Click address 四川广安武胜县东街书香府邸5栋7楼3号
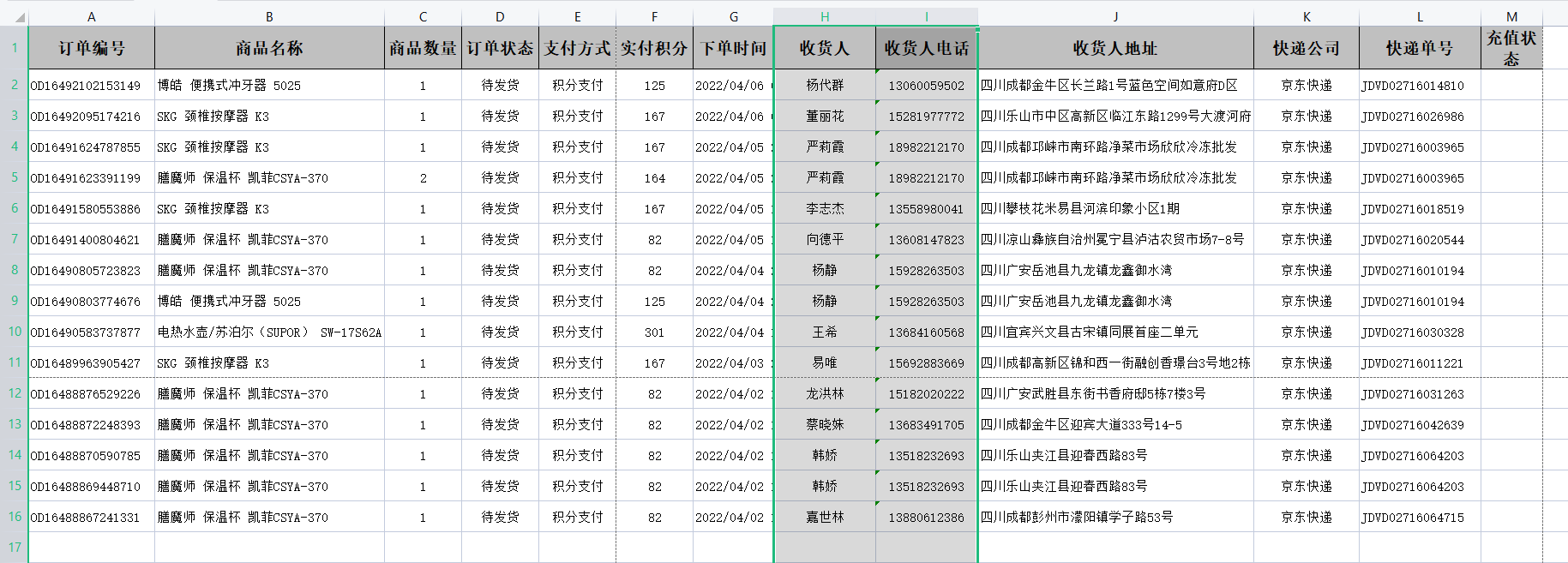This screenshot has height=563, width=1568. coord(1115,393)
